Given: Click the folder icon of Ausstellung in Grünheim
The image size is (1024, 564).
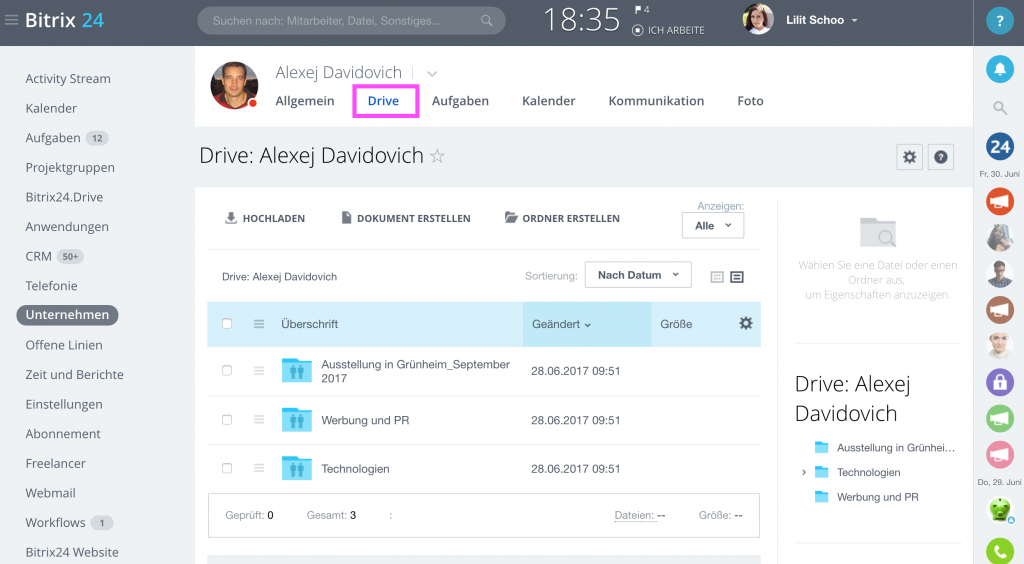Looking at the screenshot, I should (296, 370).
